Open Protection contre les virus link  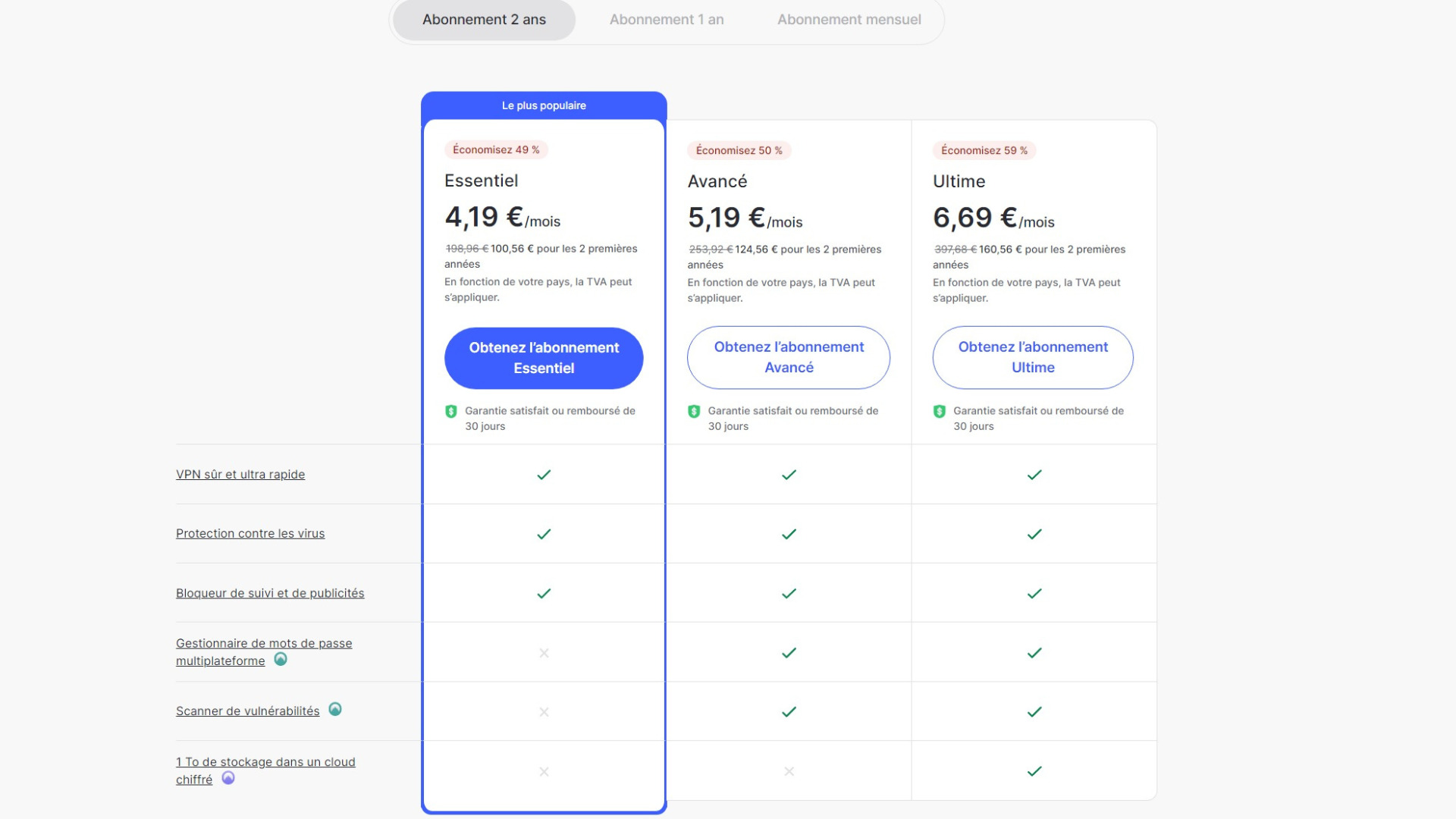(x=250, y=533)
